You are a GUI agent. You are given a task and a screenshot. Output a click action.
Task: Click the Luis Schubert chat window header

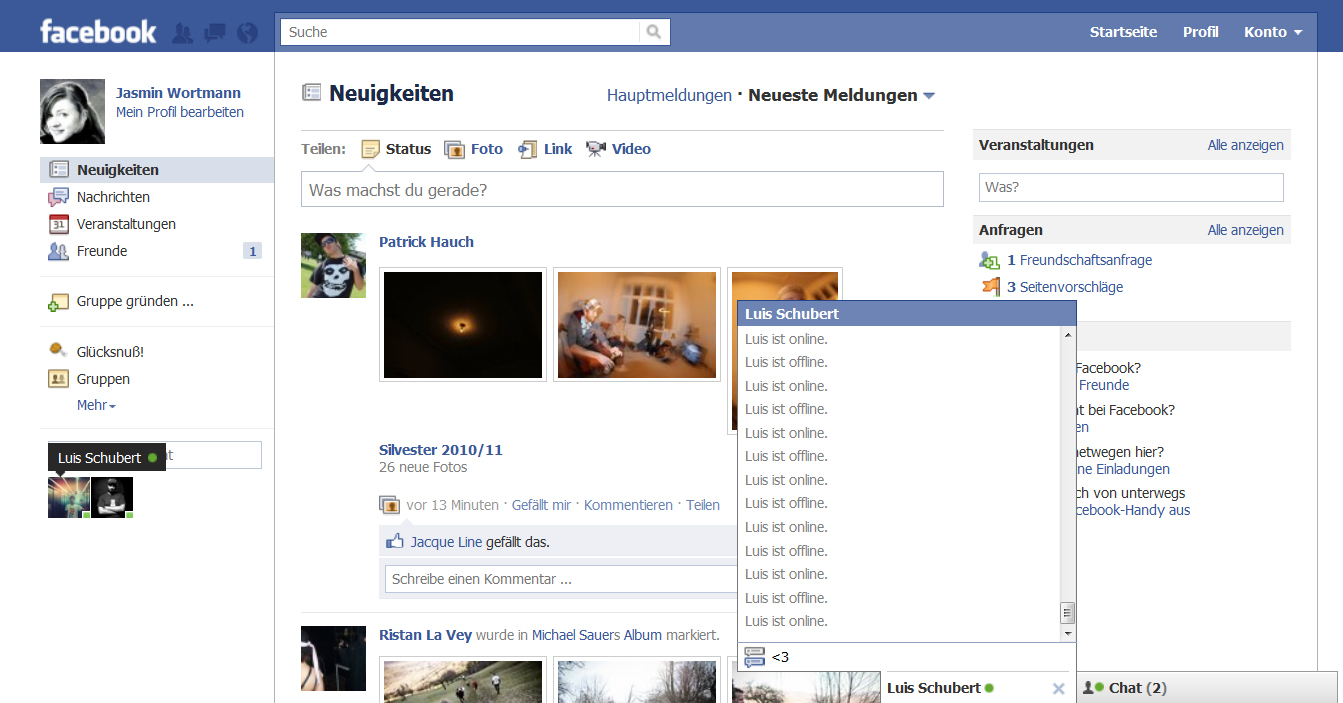[x=907, y=314]
